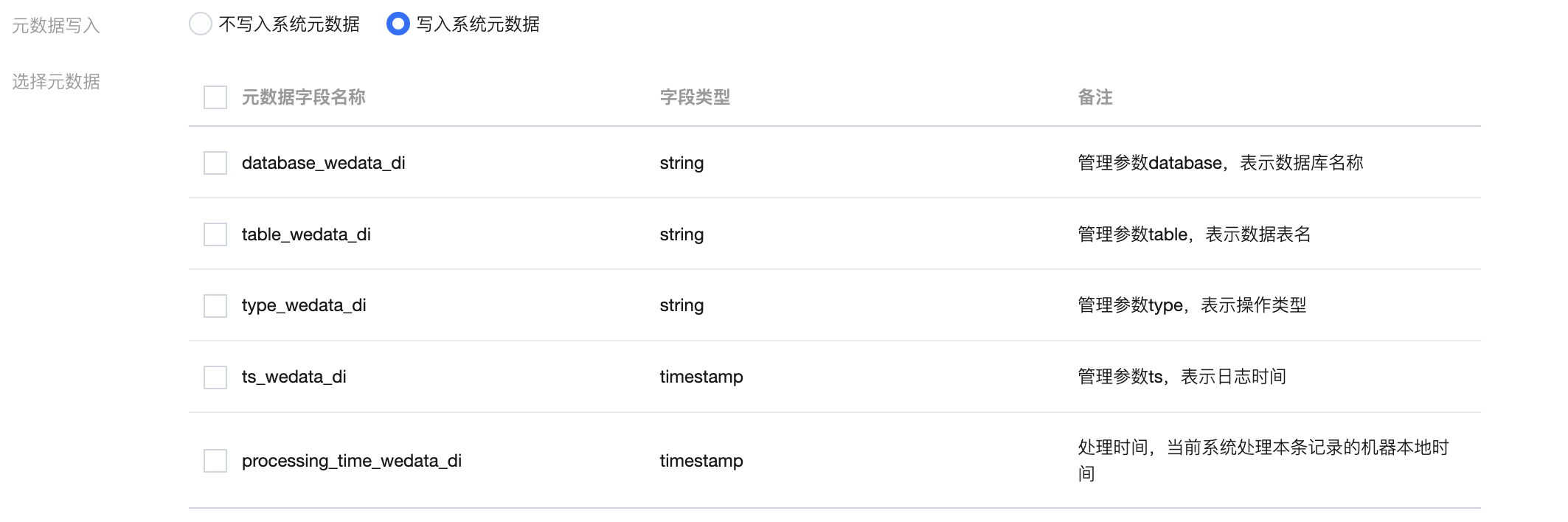1568x522 pixels.
Task: Select the 写入系统元数据 radio option
Action: click(398, 24)
